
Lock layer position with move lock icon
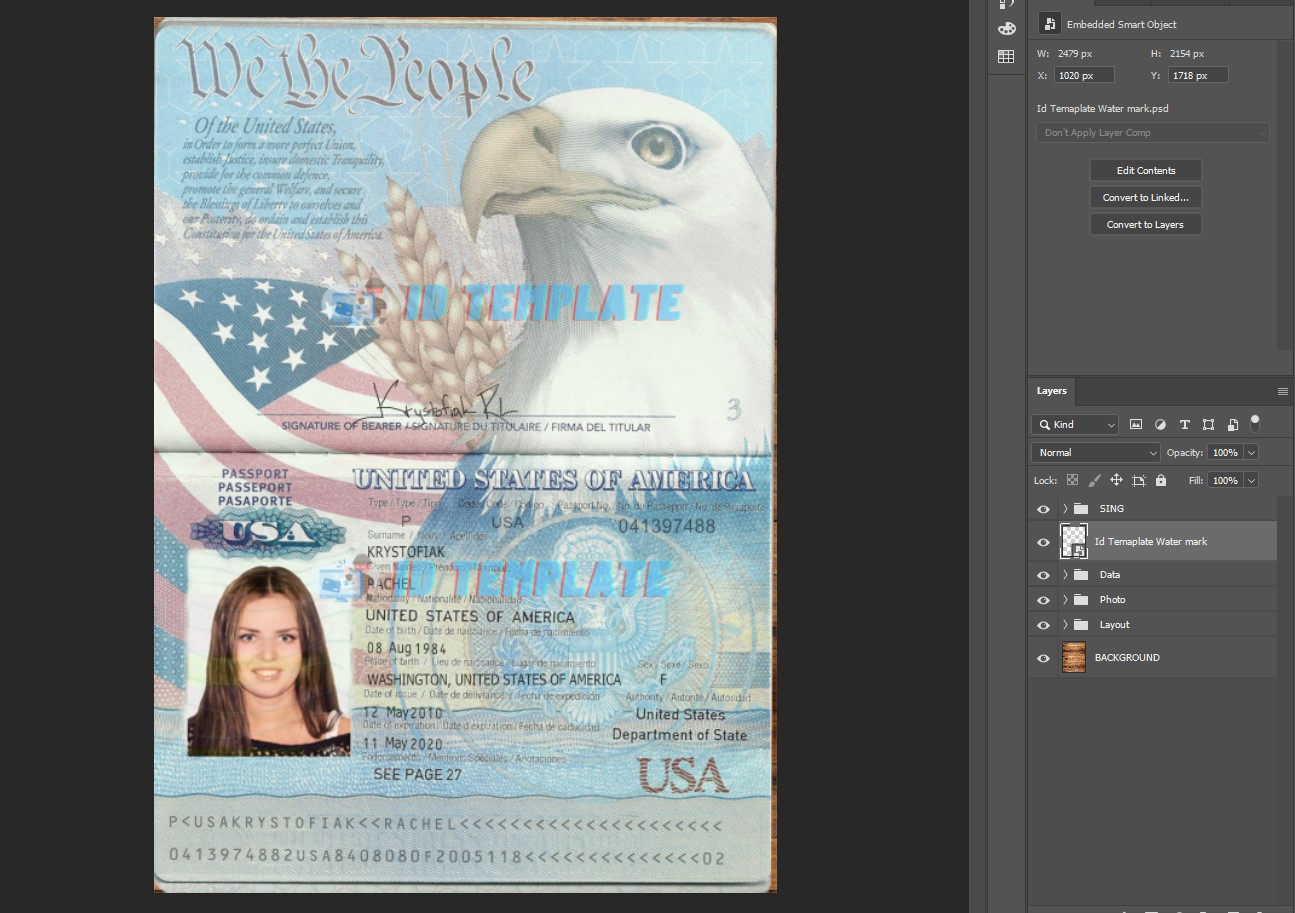click(1116, 481)
